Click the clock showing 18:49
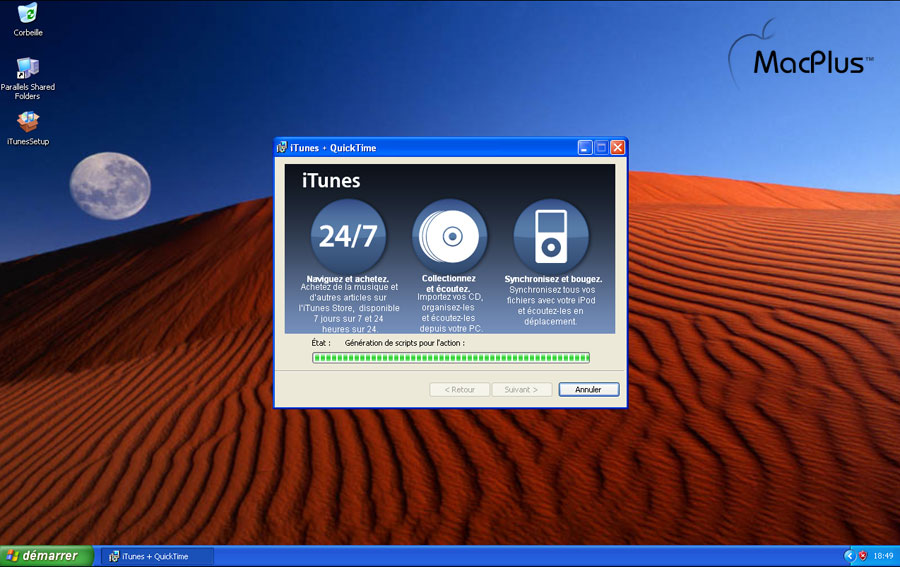900x567 pixels. point(883,556)
